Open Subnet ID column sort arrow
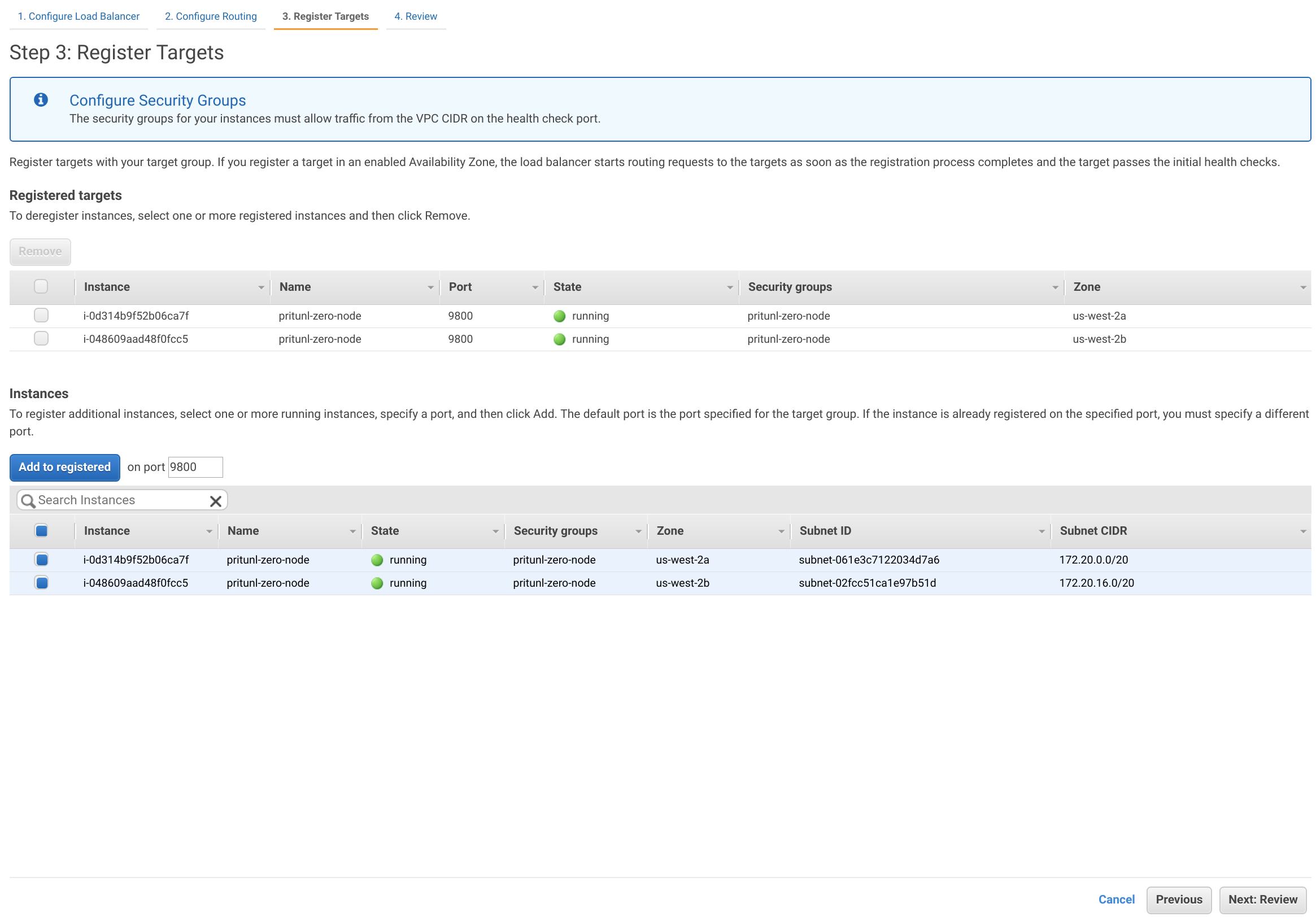 coord(1042,532)
